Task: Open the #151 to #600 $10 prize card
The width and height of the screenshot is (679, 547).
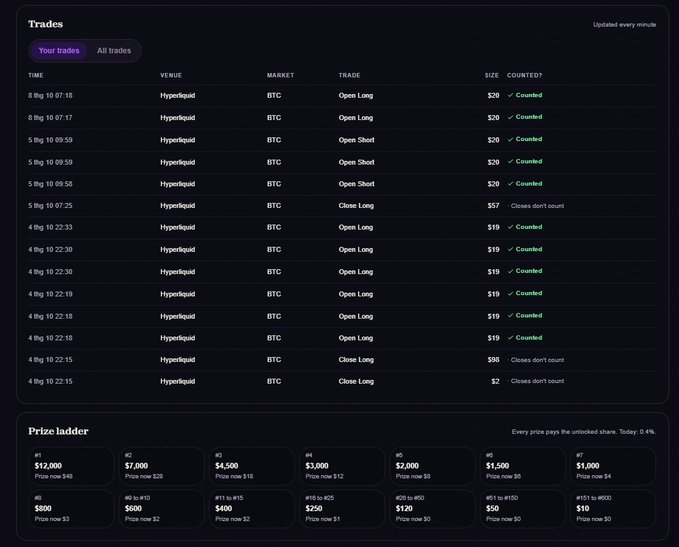Action: pyautogui.click(x=613, y=509)
